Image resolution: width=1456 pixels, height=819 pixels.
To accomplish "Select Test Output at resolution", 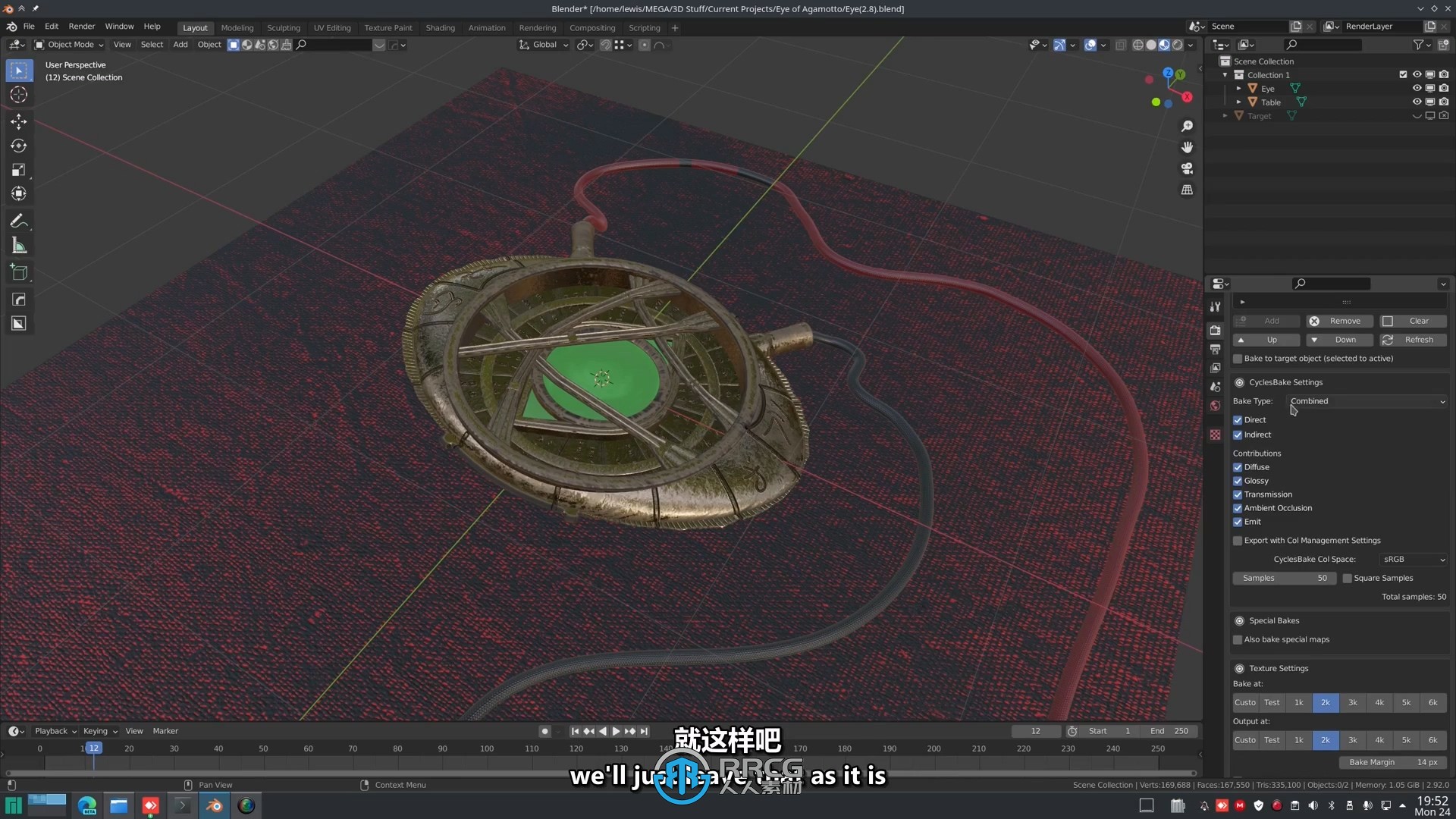I will tap(1272, 740).
